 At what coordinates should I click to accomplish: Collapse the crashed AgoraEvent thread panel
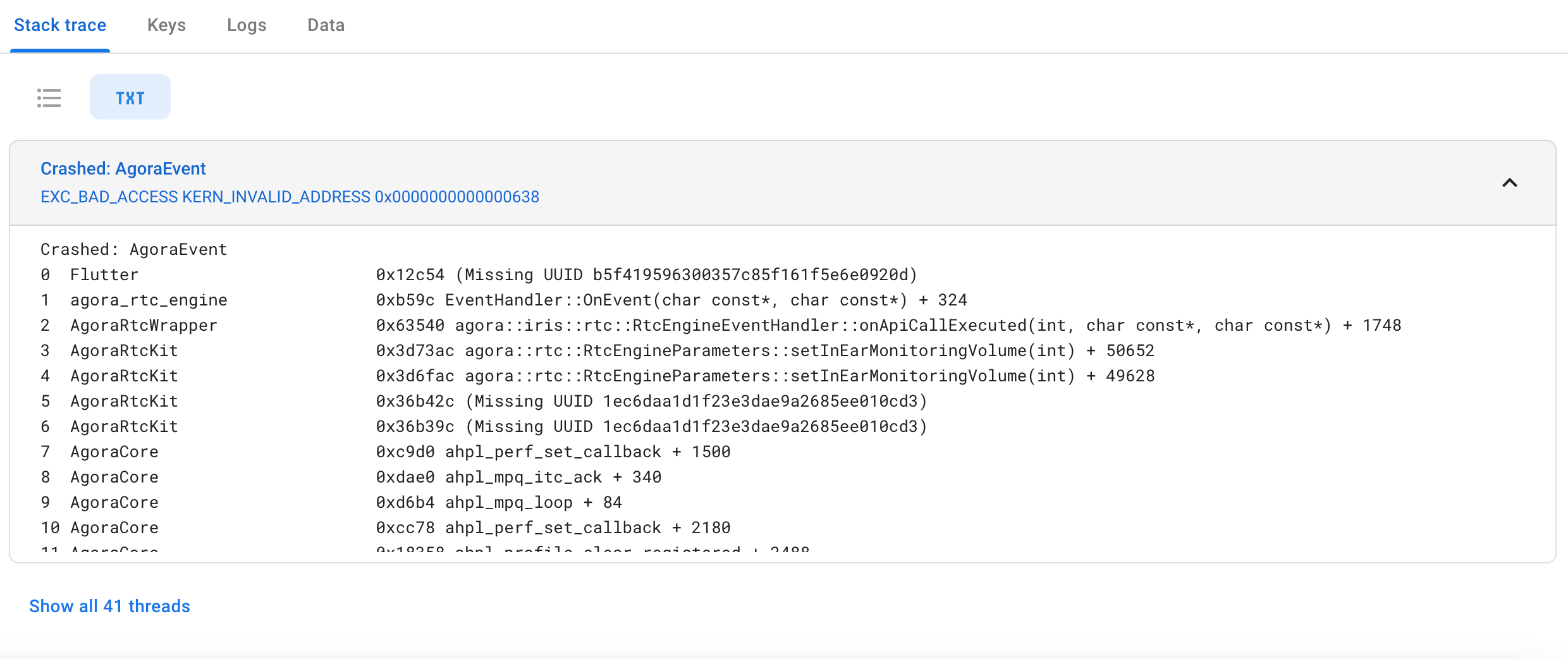tap(1510, 183)
